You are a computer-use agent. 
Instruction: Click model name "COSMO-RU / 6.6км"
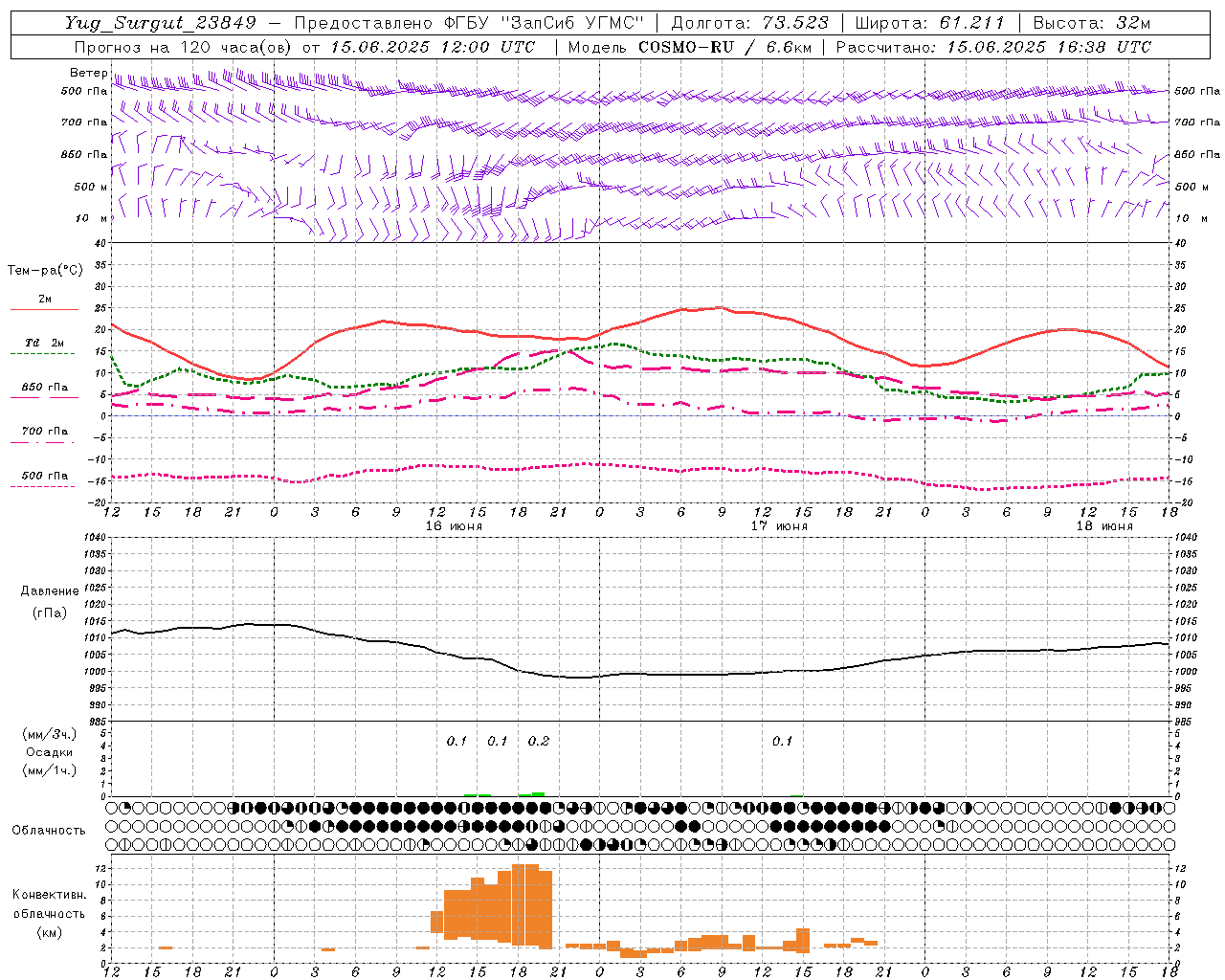(x=724, y=47)
